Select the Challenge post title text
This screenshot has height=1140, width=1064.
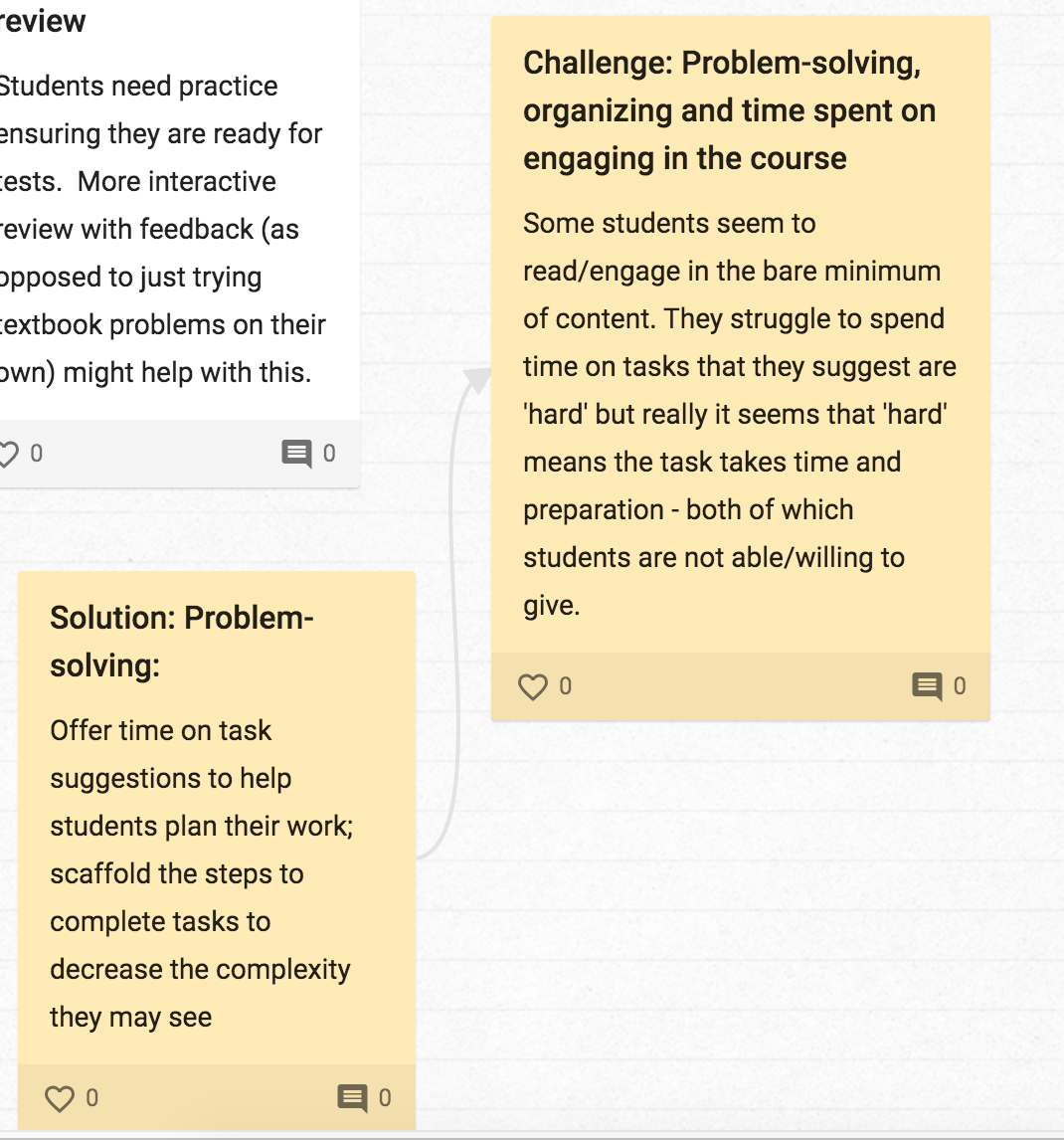coord(729,110)
